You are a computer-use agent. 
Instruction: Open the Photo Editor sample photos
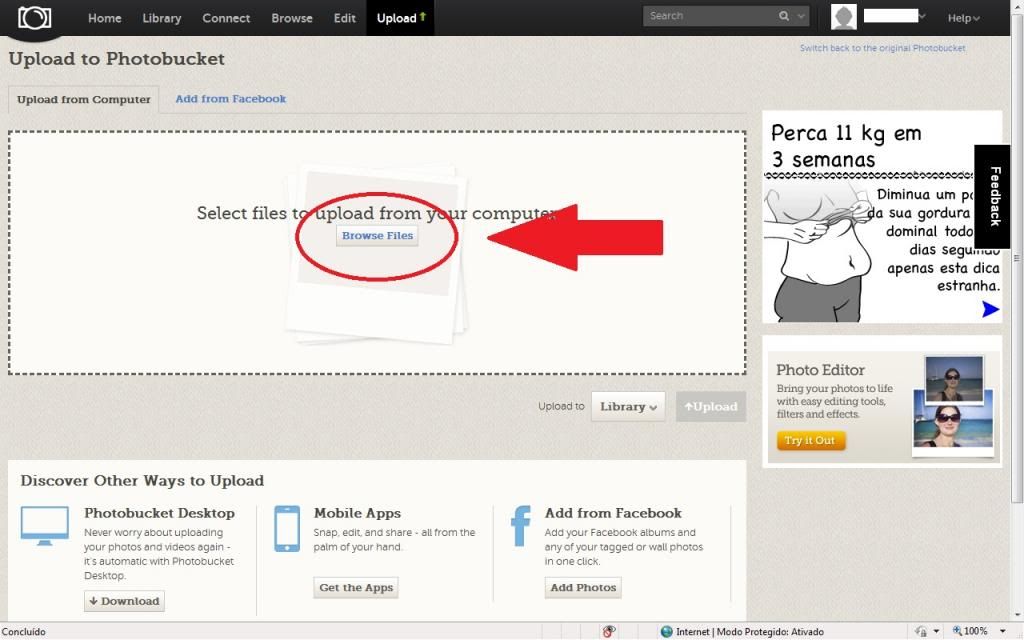coord(953,406)
